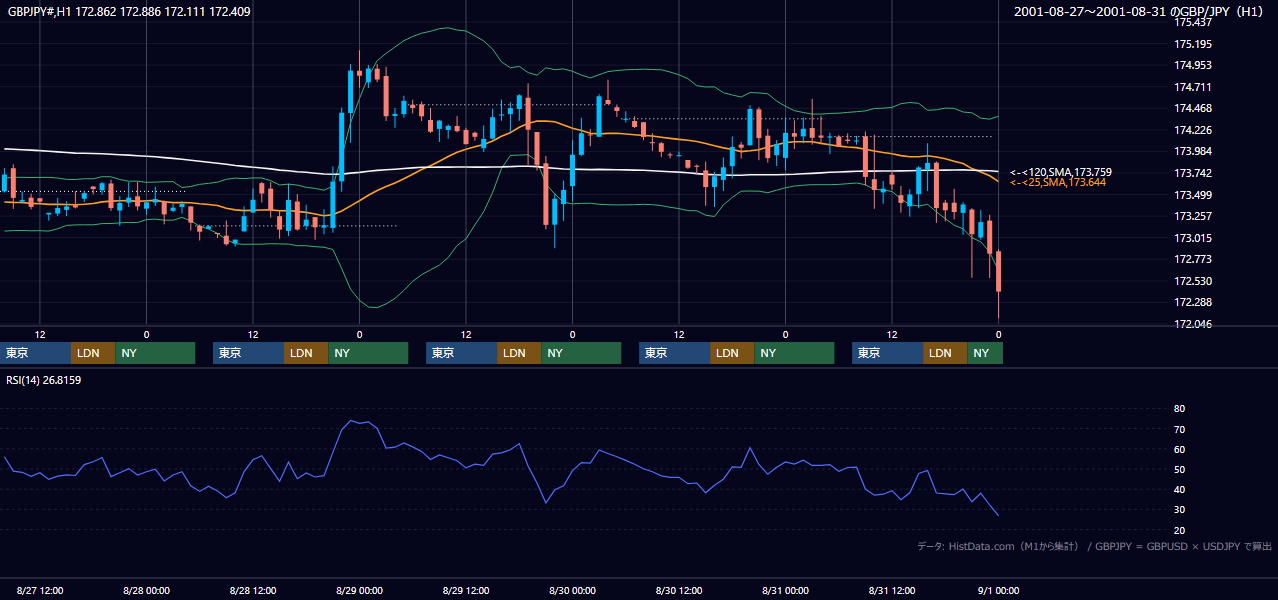This screenshot has width=1278, height=600.
Task: Click the 8/29 12:00 date label
Action: (x=466, y=590)
